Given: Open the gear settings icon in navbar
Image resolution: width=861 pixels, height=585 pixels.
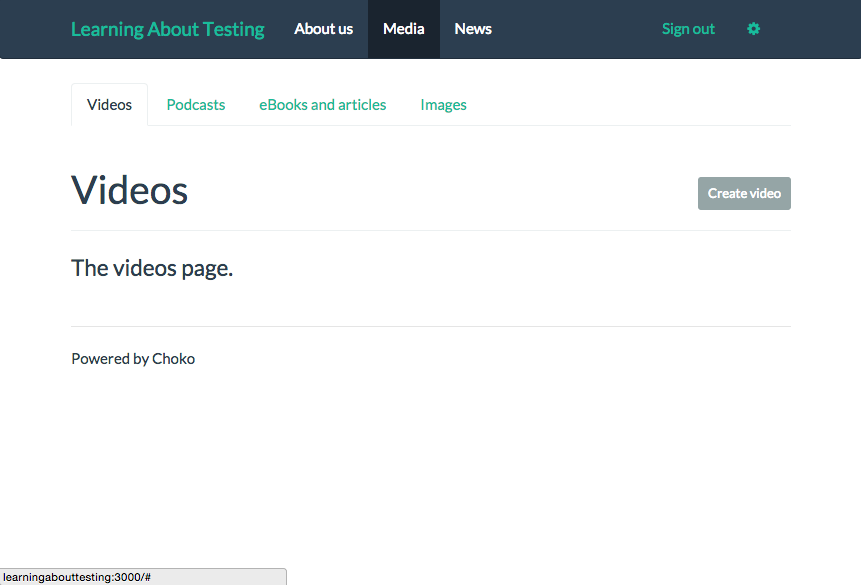Looking at the screenshot, I should [x=753, y=29].
